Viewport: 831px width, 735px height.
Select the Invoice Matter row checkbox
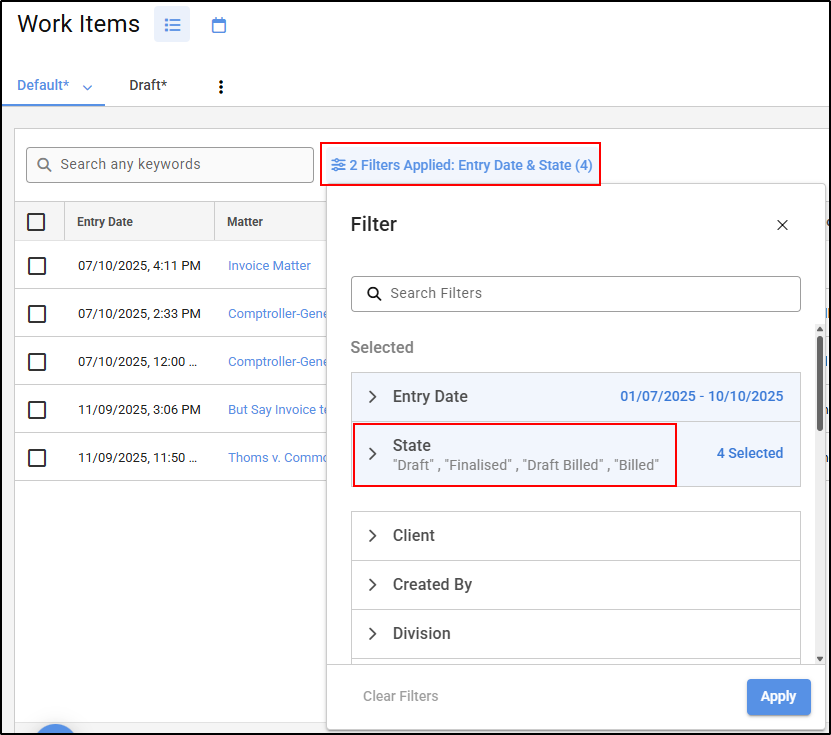coord(37,266)
